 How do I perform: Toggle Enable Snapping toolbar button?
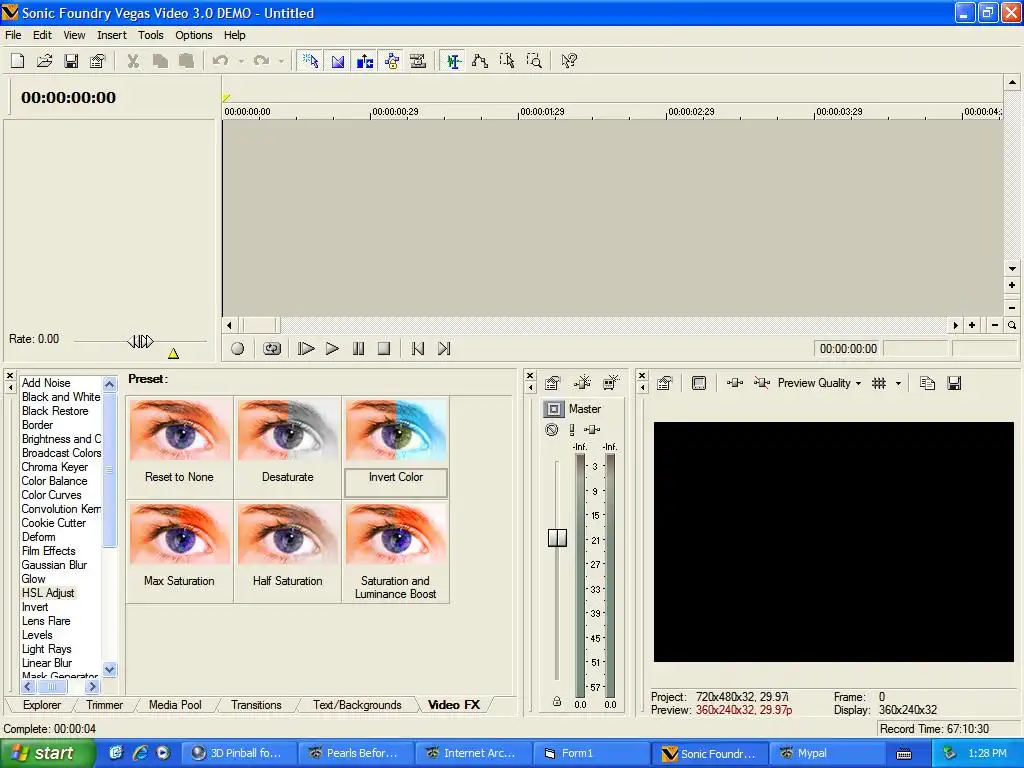click(310, 61)
